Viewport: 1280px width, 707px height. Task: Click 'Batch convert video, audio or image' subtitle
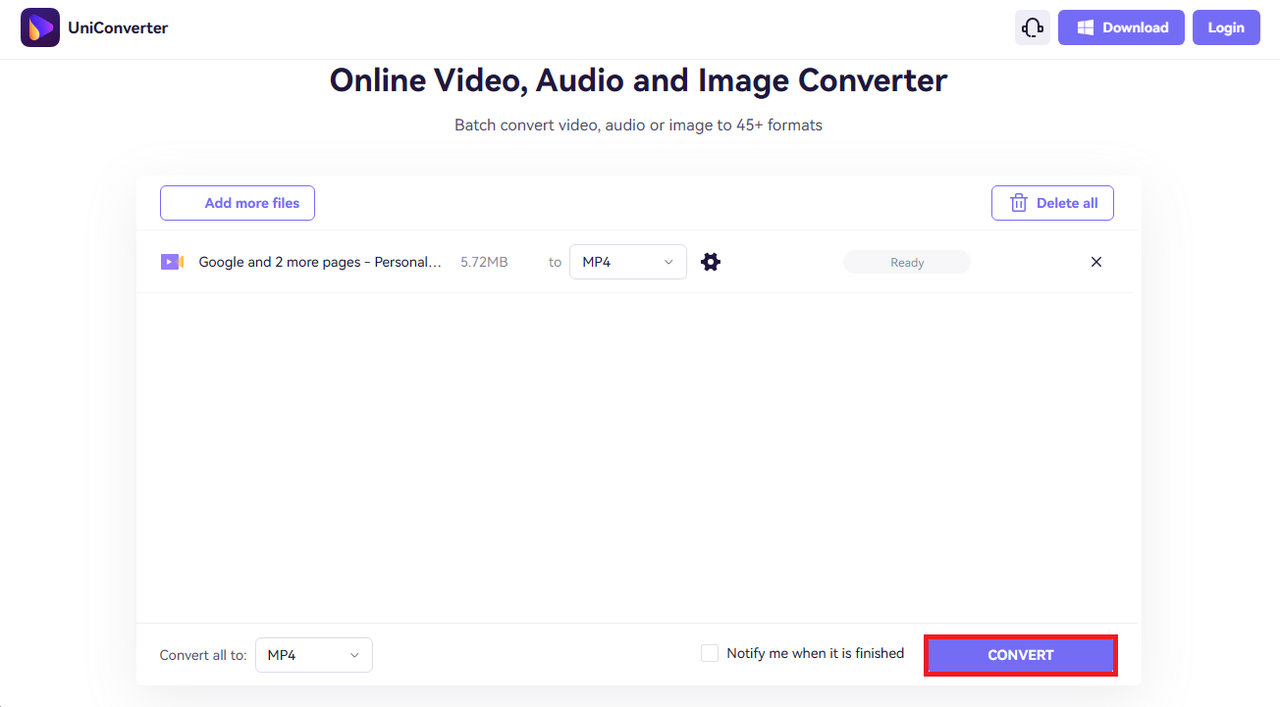click(638, 125)
